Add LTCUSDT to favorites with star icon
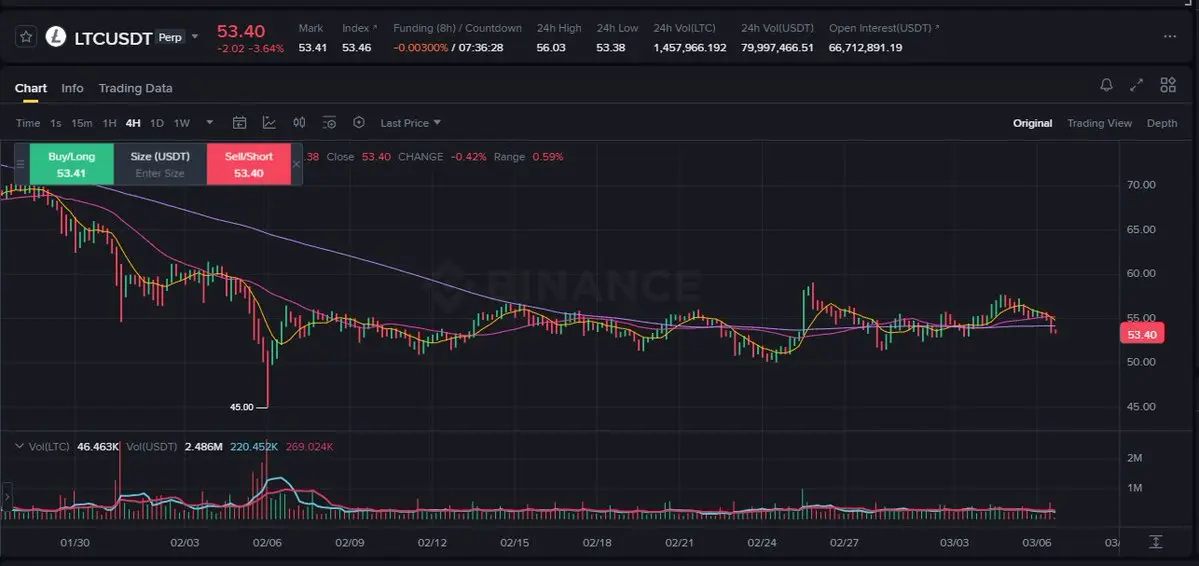Image resolution: width=1199 pixels, height=566 pixels. pos(26,37)
